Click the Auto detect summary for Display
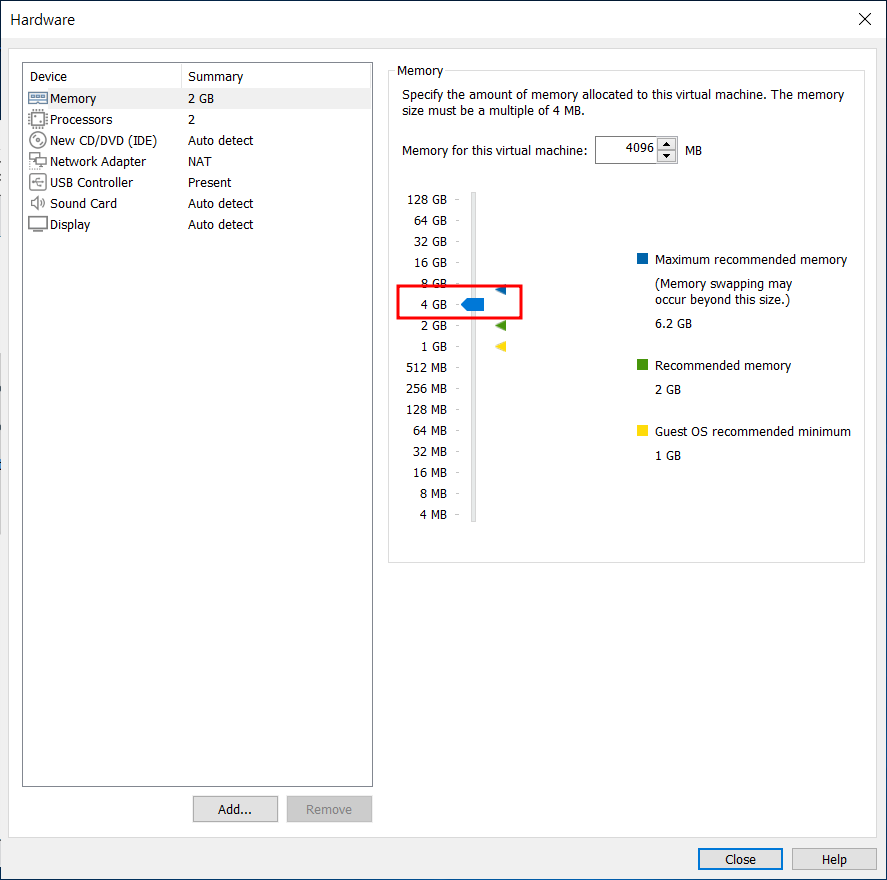 click(220, 225)
